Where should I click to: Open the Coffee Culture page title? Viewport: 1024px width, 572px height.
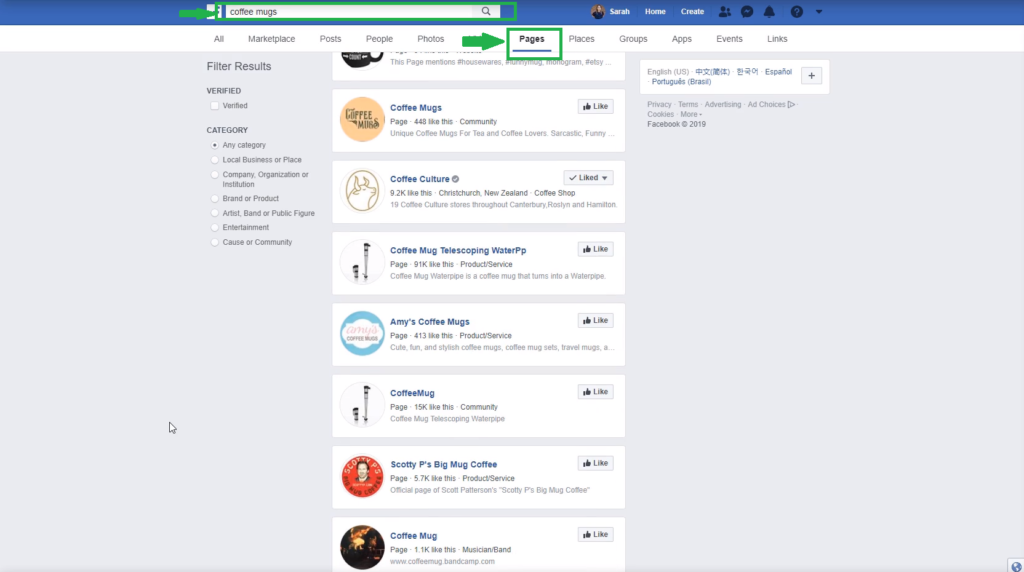tap(420, 179)
